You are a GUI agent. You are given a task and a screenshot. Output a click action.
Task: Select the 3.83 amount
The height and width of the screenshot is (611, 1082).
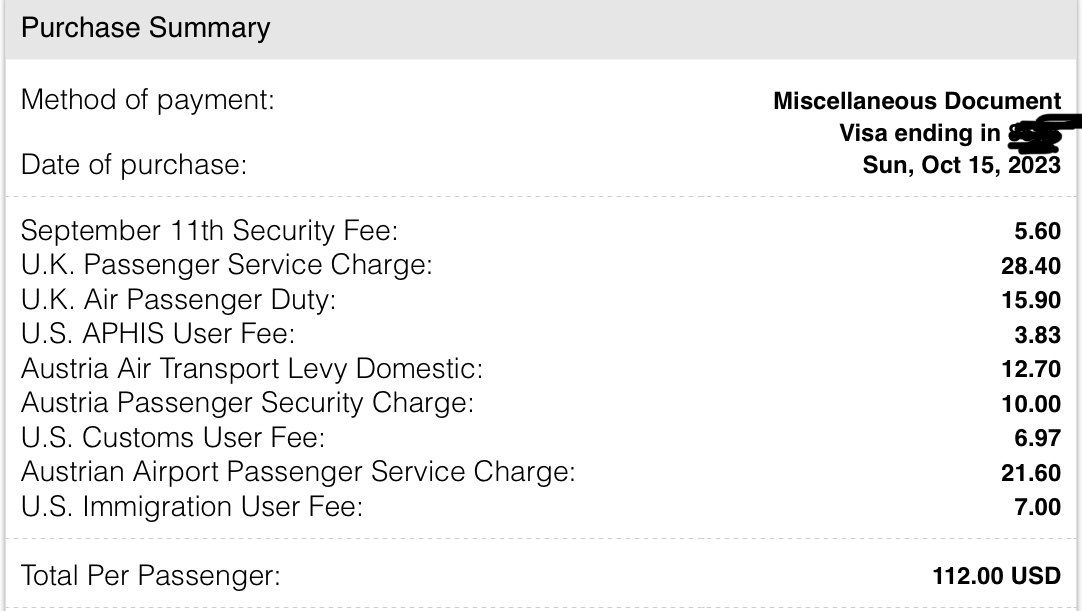(x=1037, y=334)
